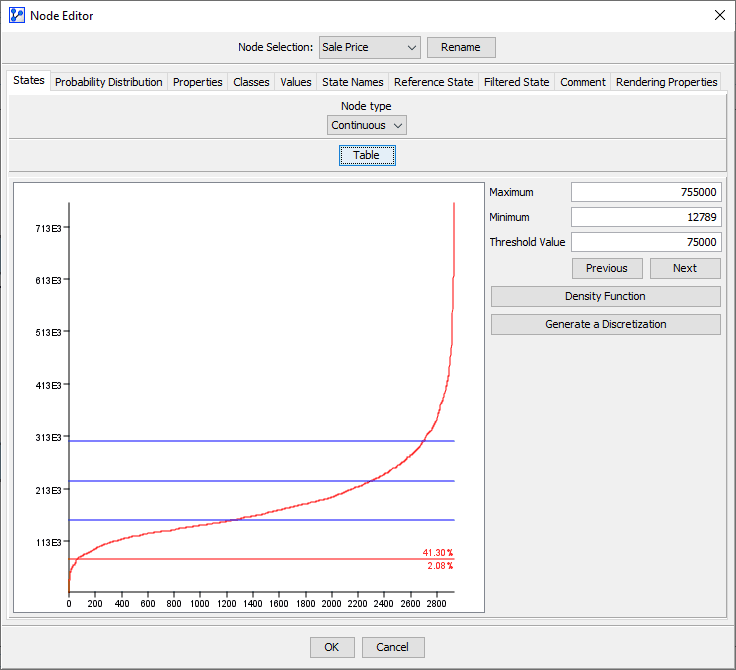The image size is (736, 670).
Task: Click Generate a Discretization button
Action: 606,324
